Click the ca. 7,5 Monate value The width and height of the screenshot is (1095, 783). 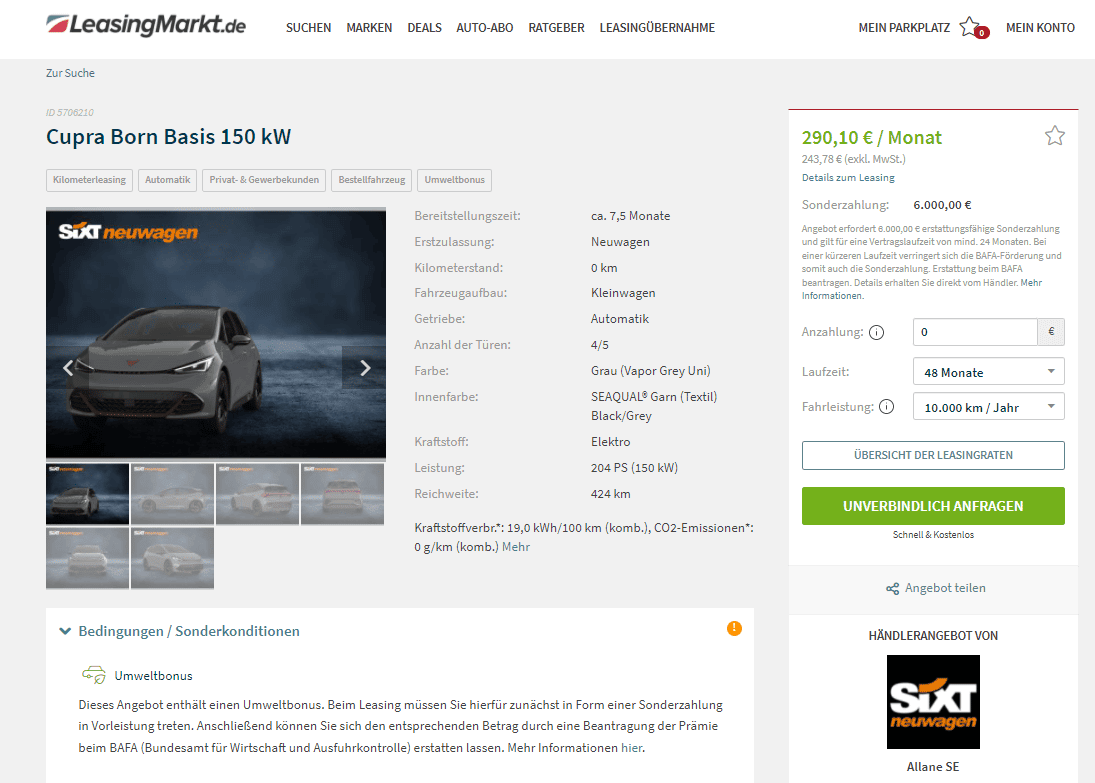pyautogui.click(x=631, y=216)
